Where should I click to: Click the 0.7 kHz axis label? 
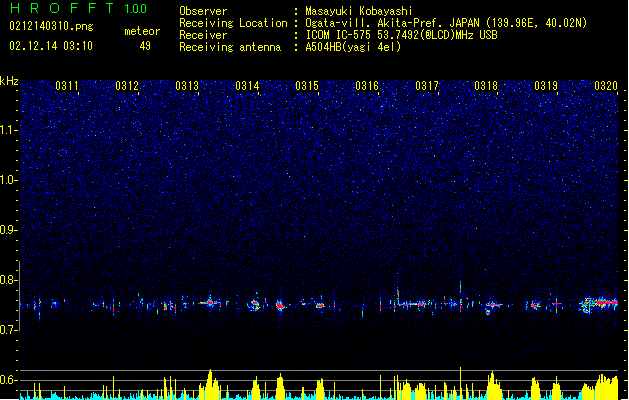coord(9,330)
